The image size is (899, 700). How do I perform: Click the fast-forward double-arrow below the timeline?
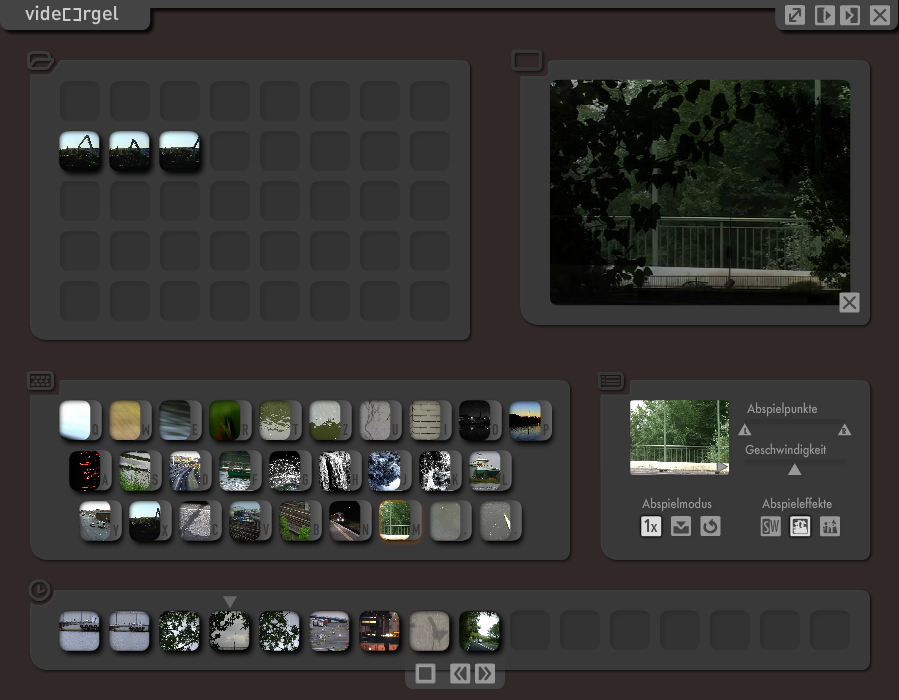[486, 674]
